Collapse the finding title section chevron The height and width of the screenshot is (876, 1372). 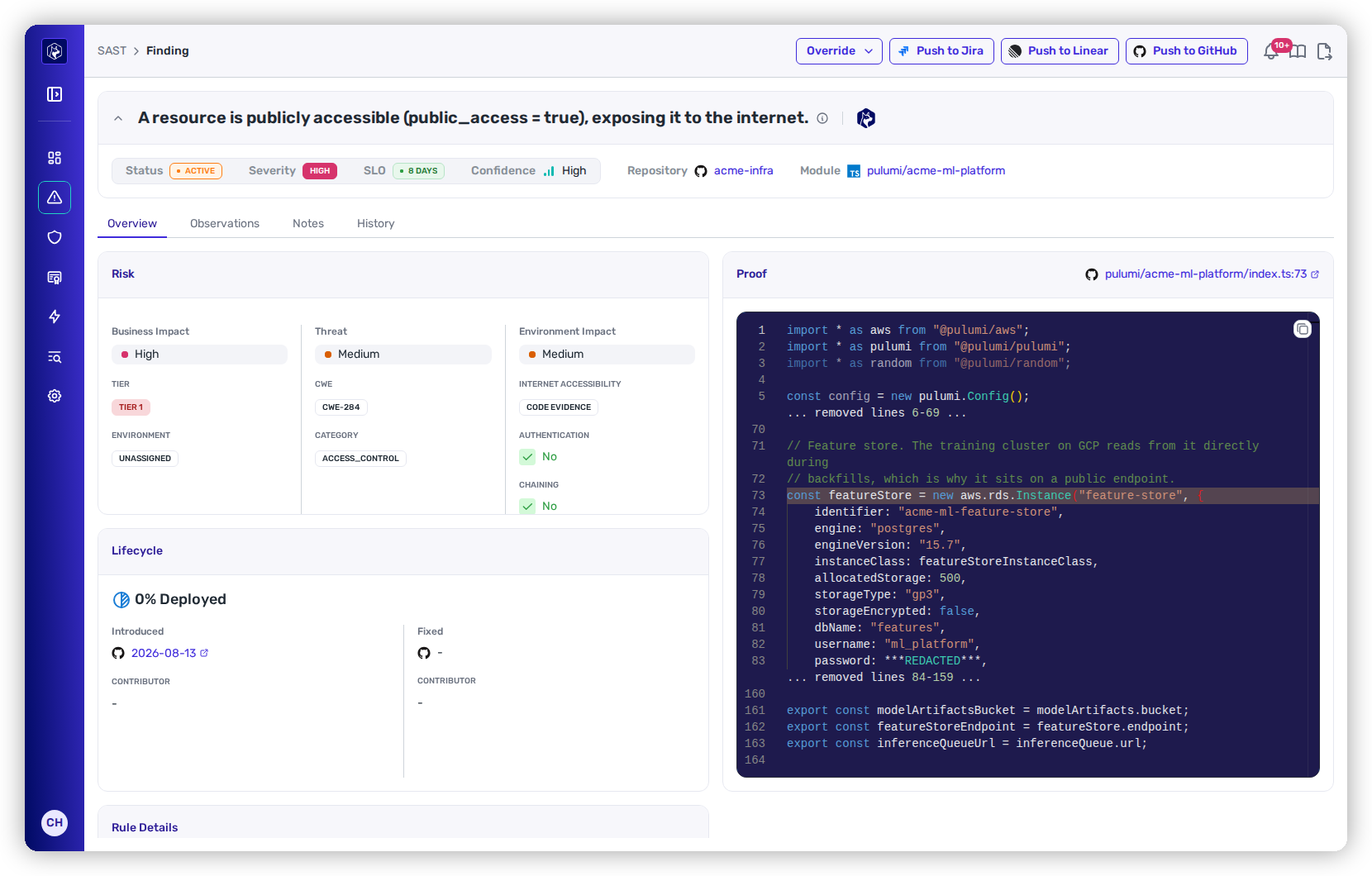pos(118,118)
